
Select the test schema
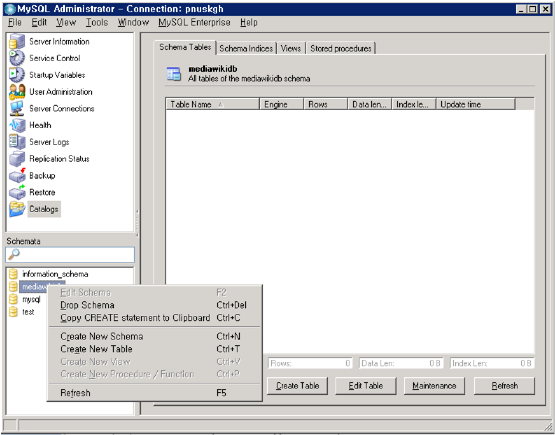(28, 312)
